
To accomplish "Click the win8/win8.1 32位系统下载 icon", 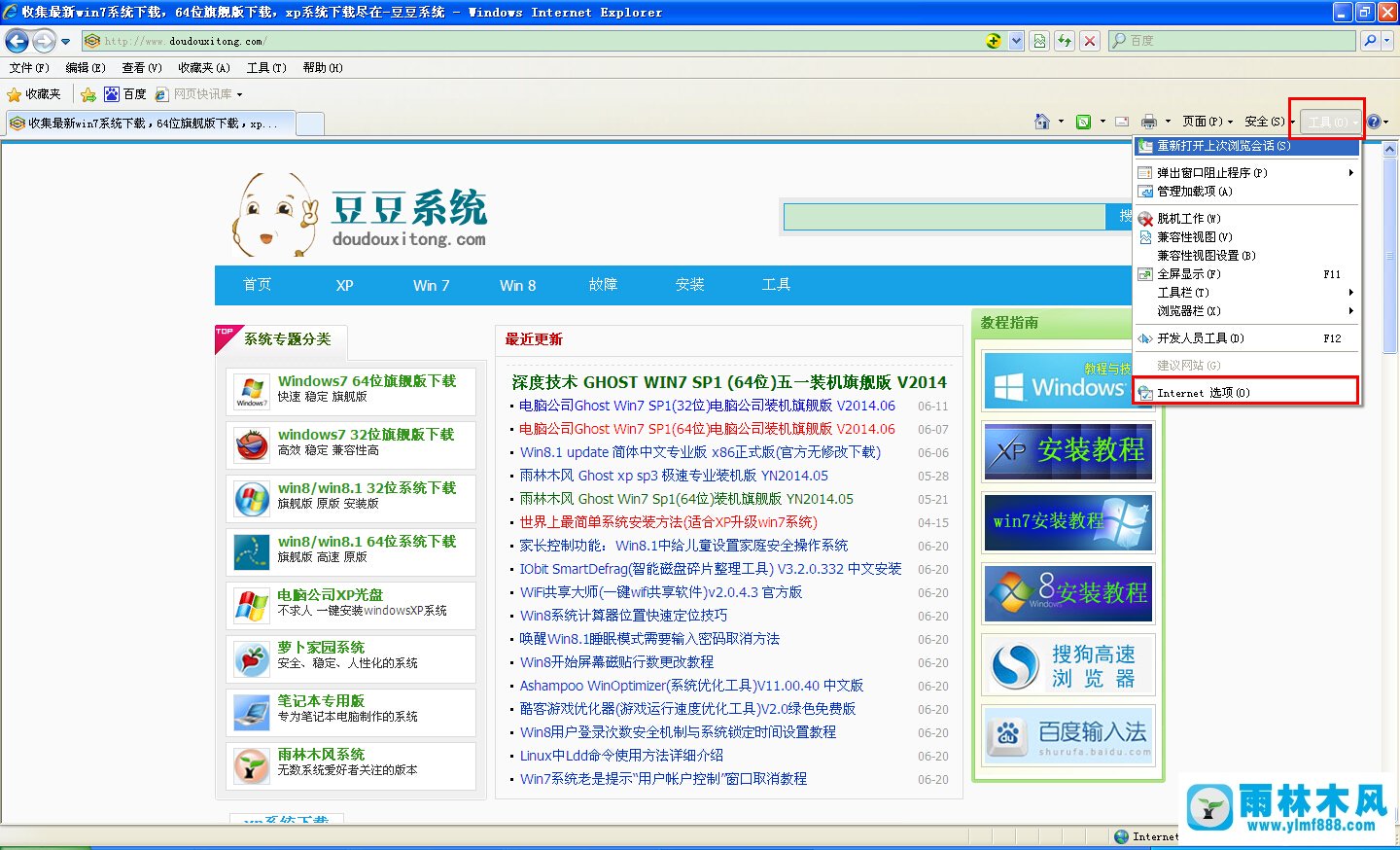I will tap(252, 499).
